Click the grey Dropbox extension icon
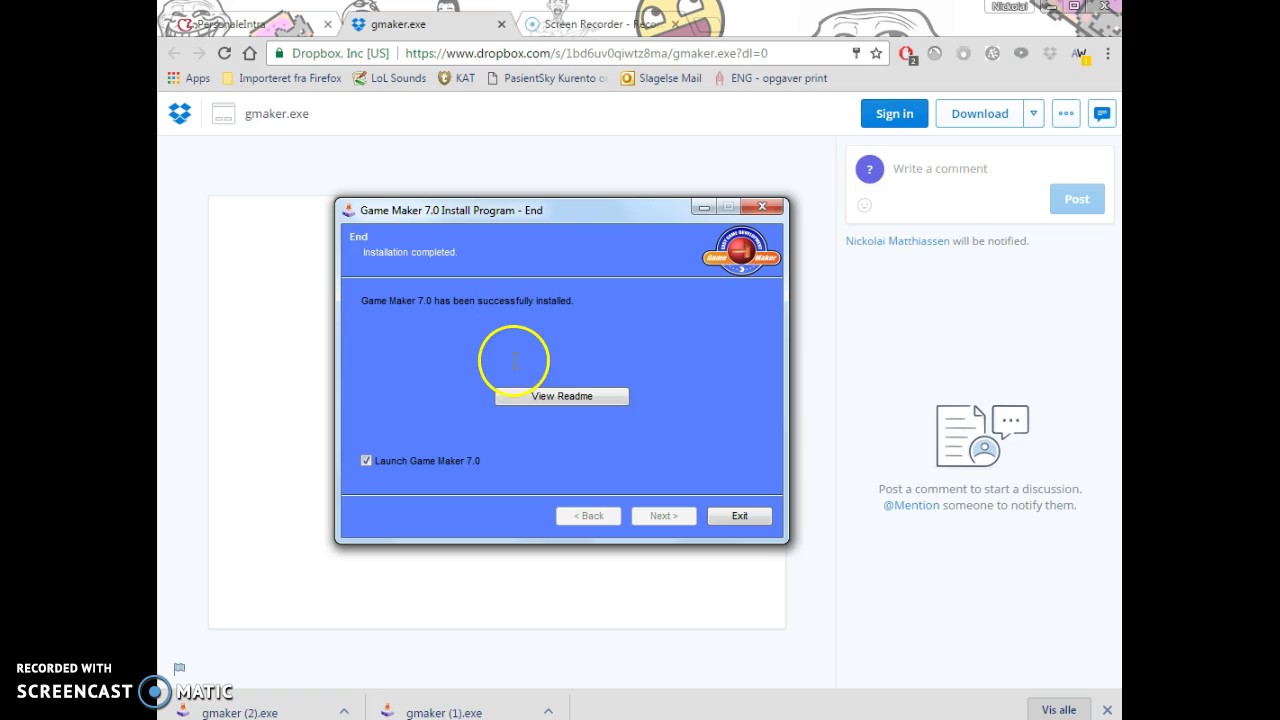Screen dimensions: 1280x720 pyautogui.click(x=1050, y=54)
